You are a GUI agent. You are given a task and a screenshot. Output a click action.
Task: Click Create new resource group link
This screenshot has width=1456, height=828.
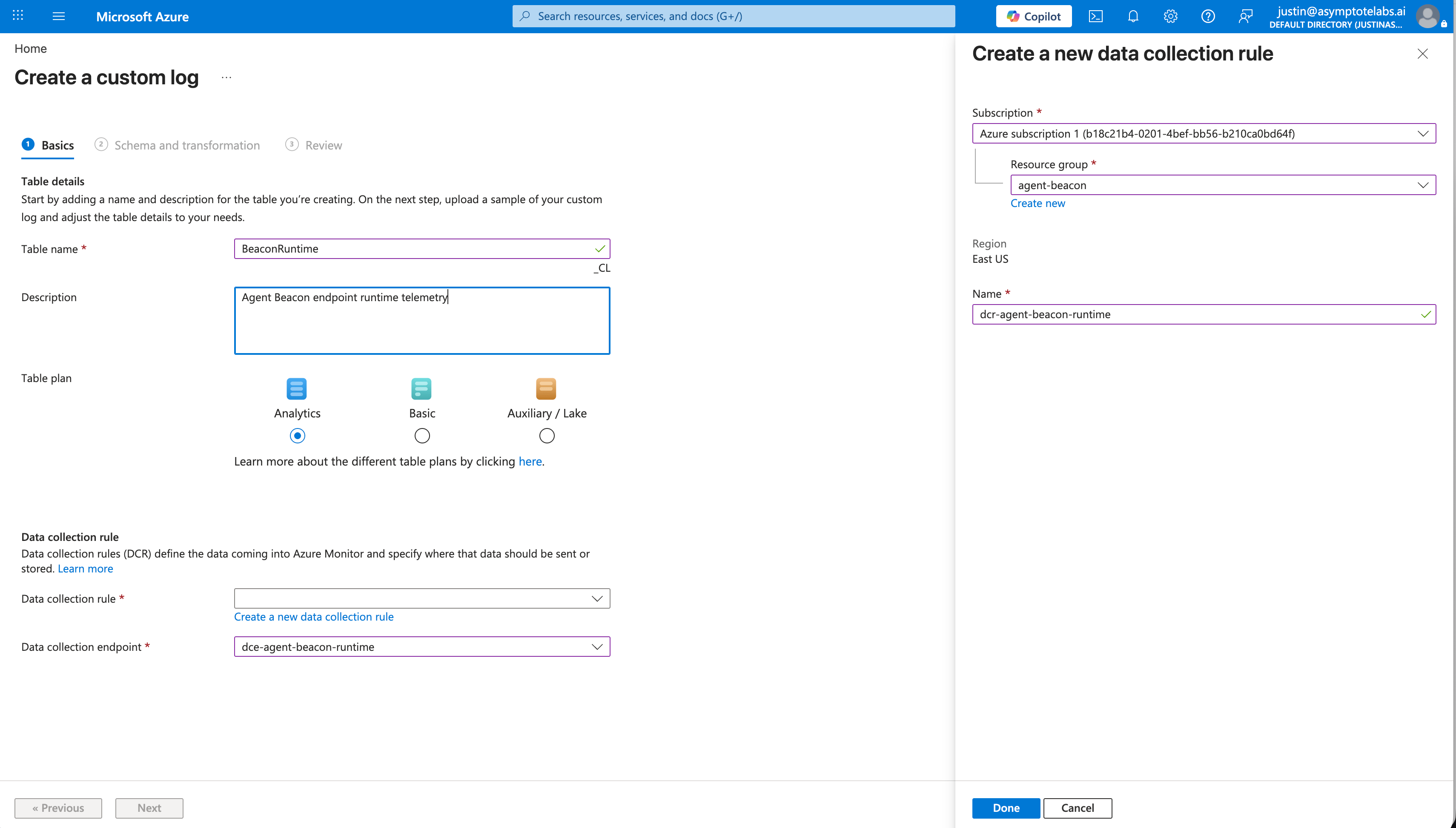tap(1038, 203)
